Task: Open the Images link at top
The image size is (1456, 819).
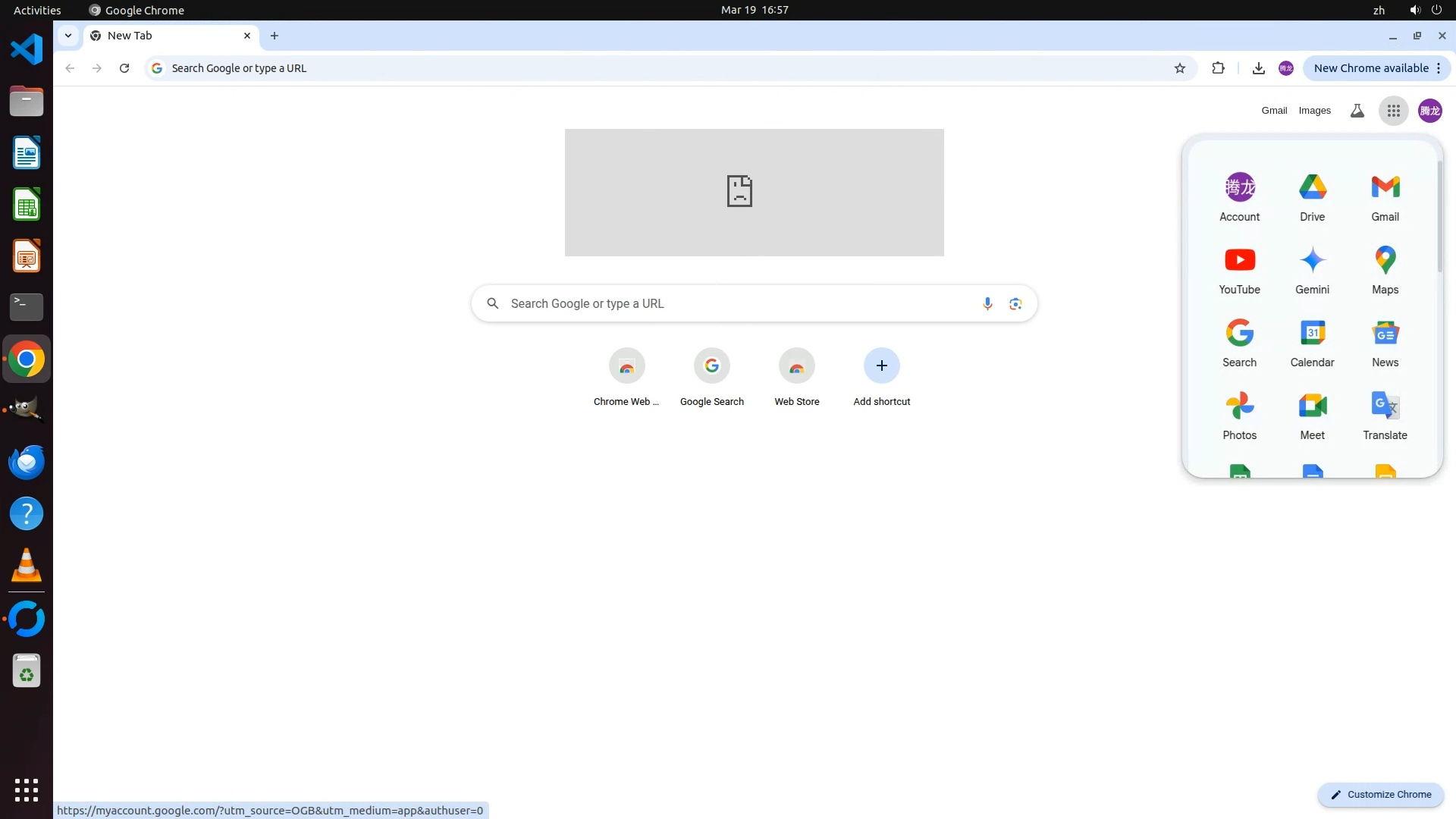Action: click(x=1314, y=111)
